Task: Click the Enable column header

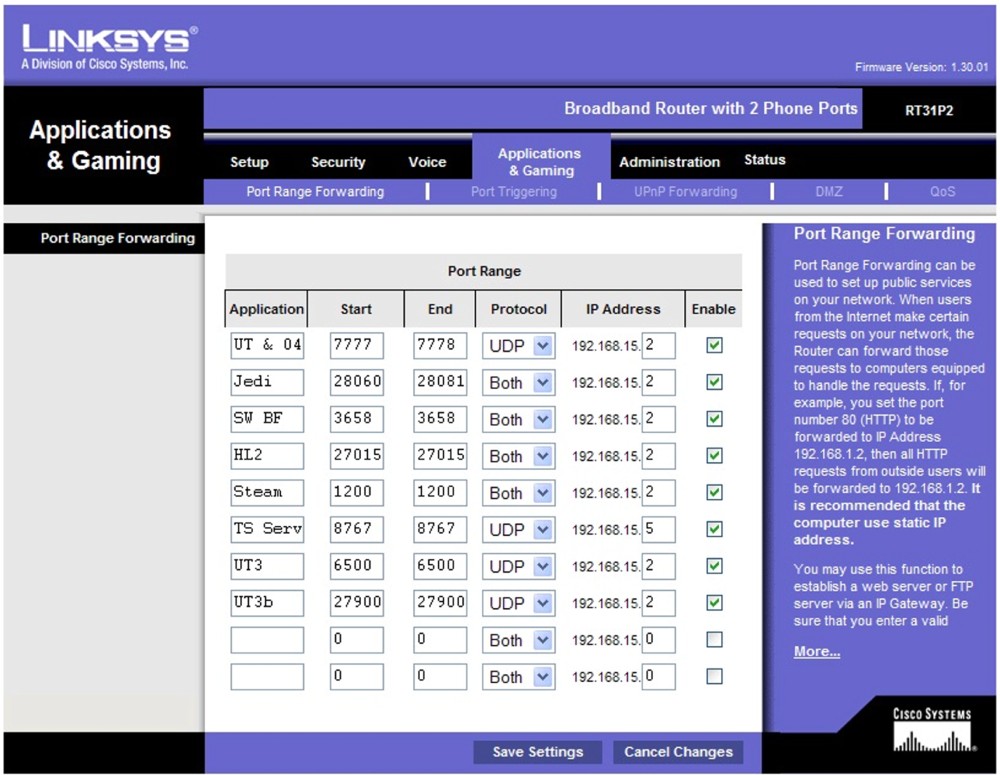Action: pyautogui.click(x=714, y=309)
